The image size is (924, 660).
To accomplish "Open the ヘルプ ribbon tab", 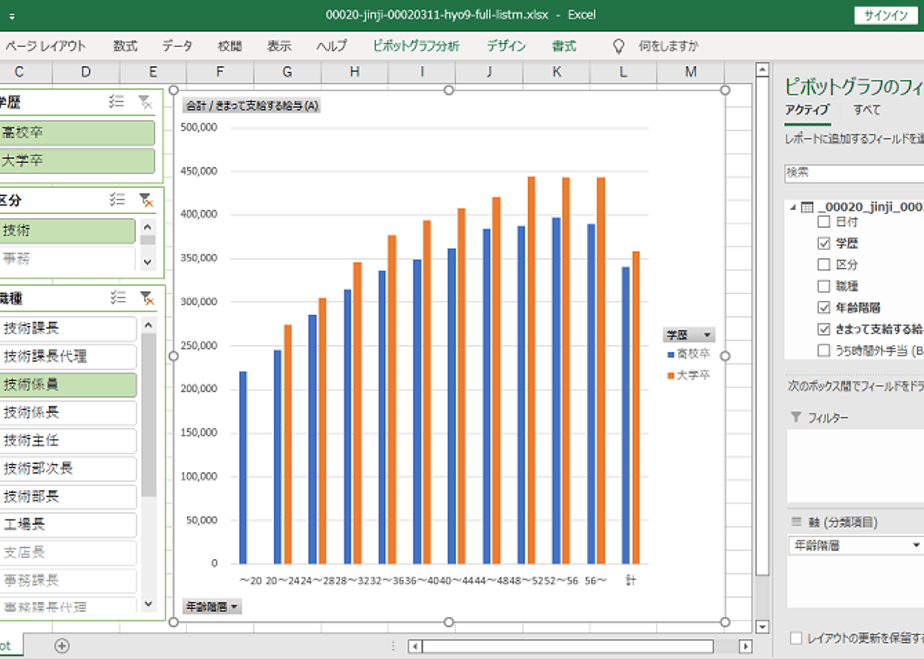I will (x=332, y=46).
